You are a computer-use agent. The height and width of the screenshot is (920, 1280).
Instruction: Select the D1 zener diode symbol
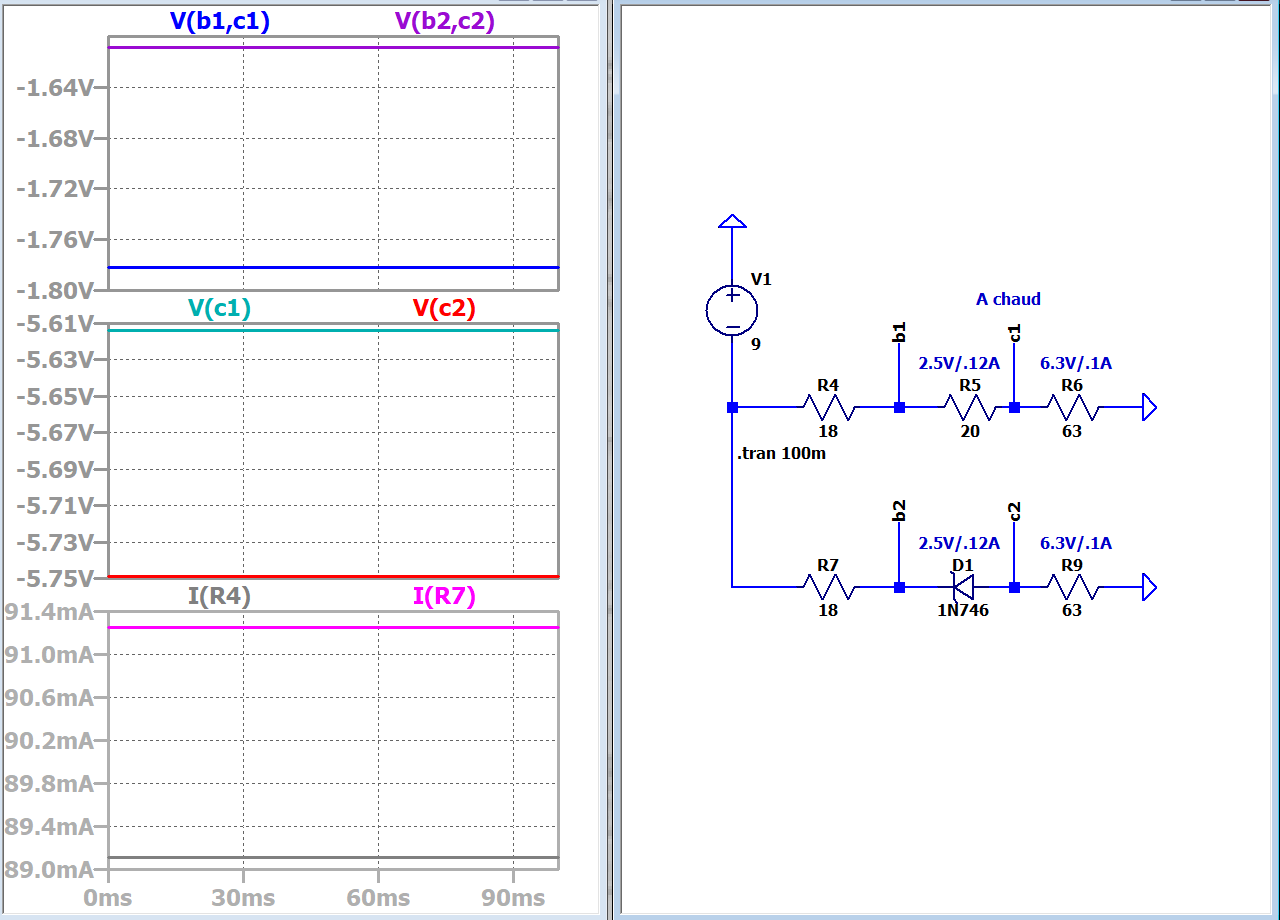pyautogui.click(x=962, y=587)
